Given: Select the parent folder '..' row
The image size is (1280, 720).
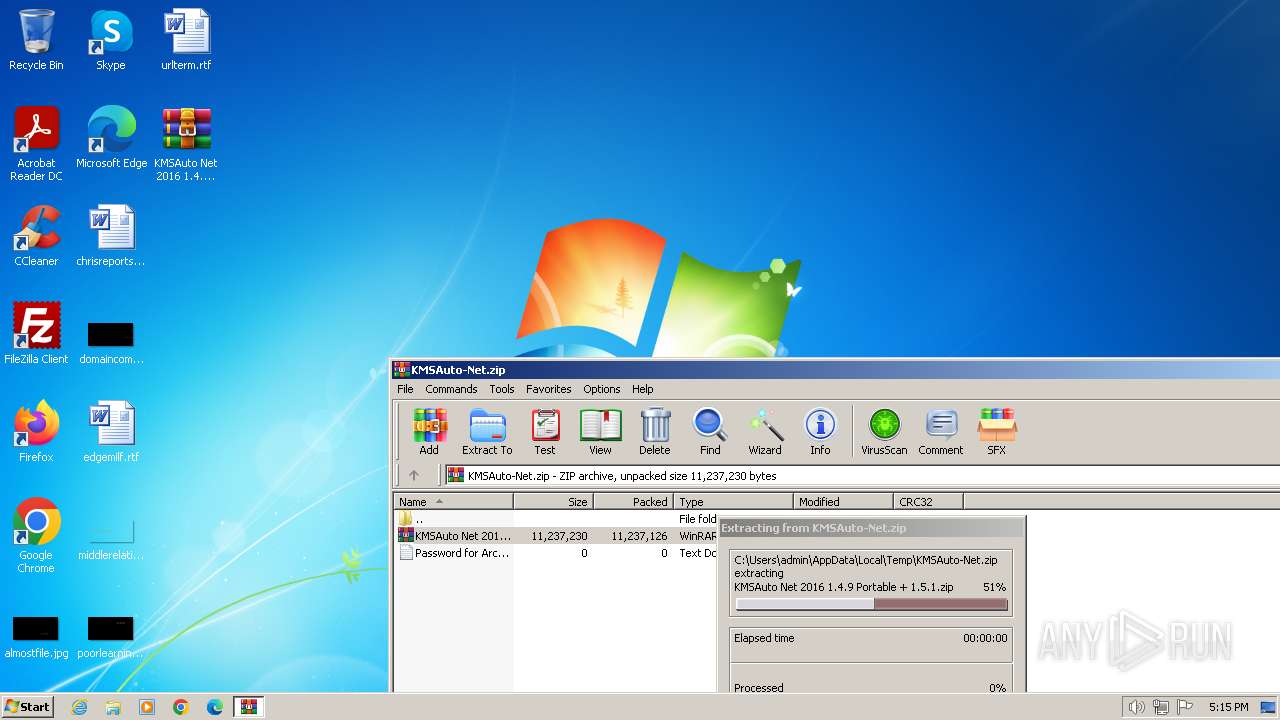Looking at the screenshot, I should 556,519.
